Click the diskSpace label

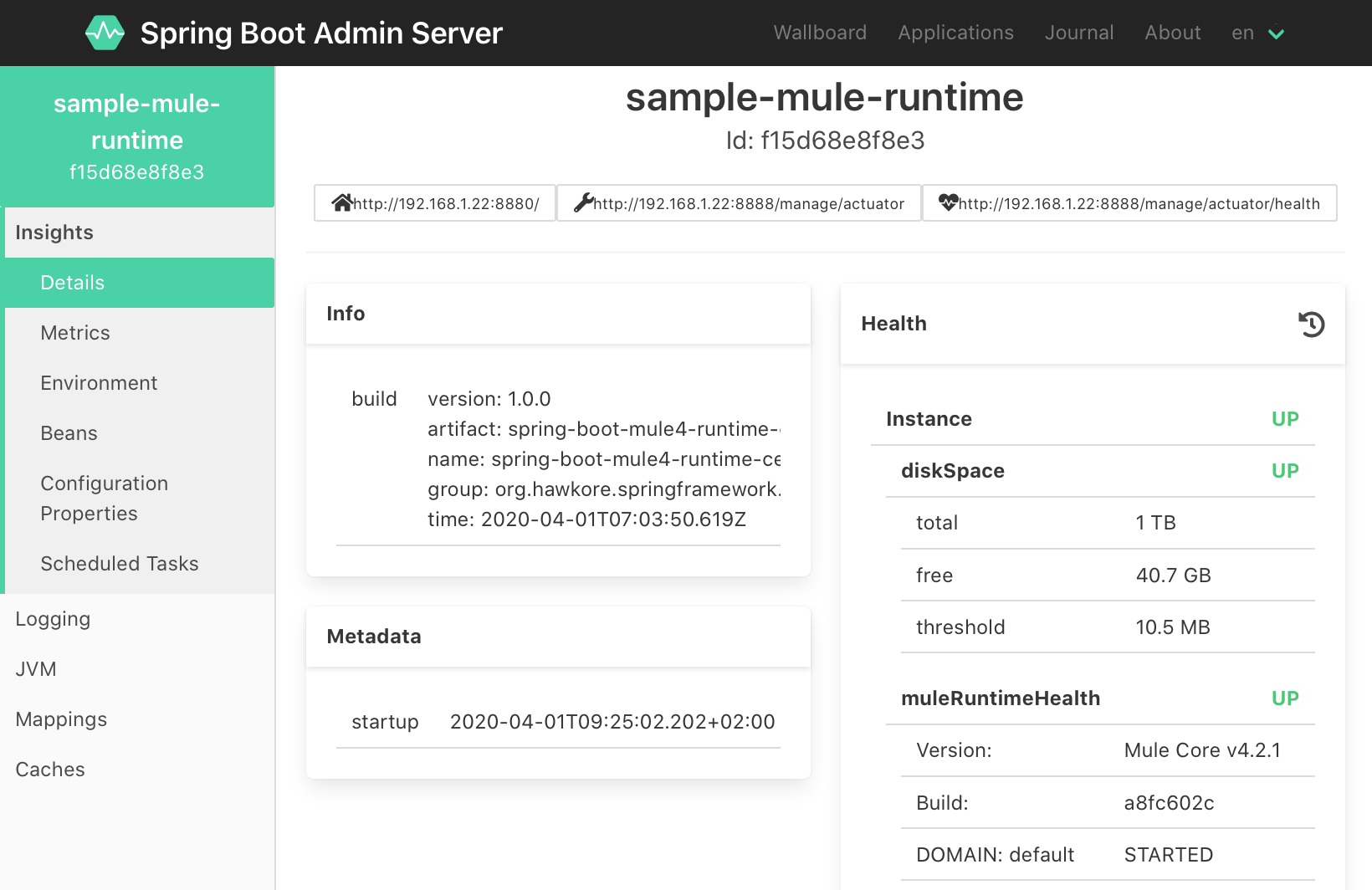coord(953,471)
